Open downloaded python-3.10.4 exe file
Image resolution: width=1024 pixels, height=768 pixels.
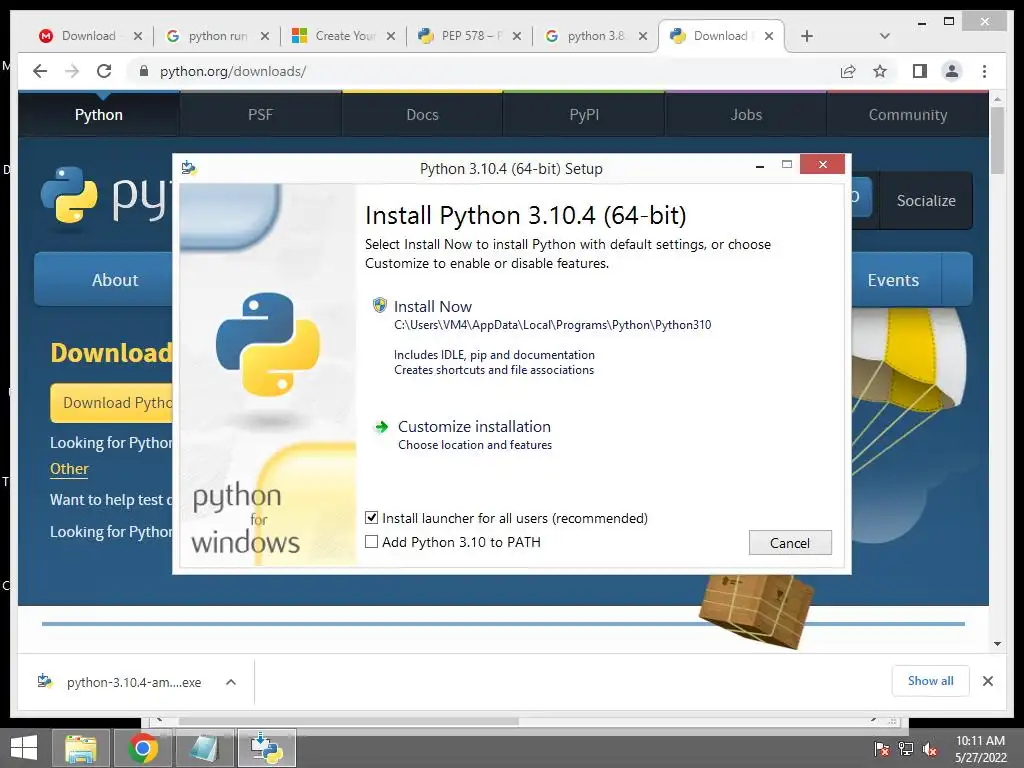click(133, 682)
